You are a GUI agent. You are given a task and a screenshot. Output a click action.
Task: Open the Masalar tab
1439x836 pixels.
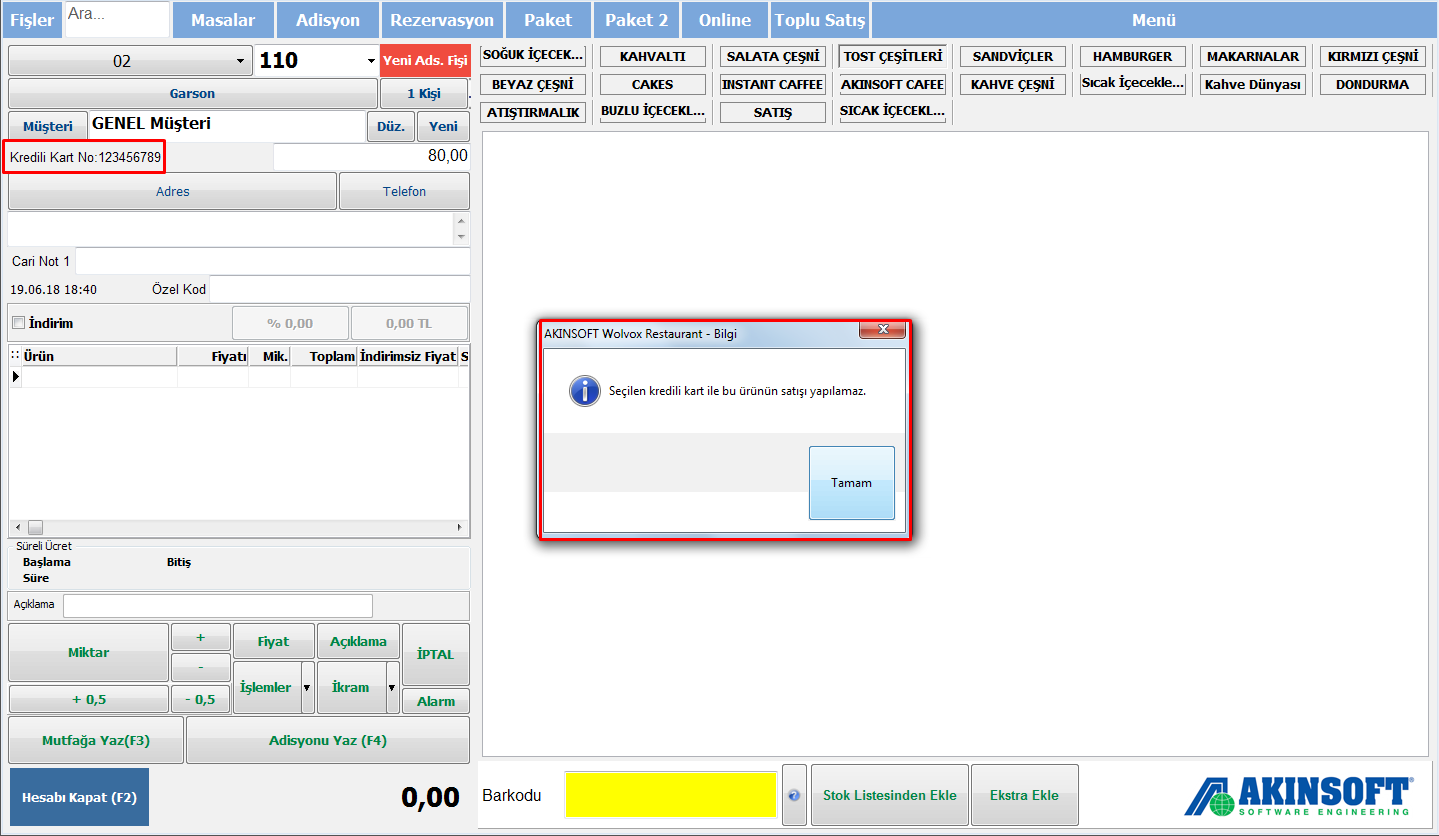(x=222, y=20)
